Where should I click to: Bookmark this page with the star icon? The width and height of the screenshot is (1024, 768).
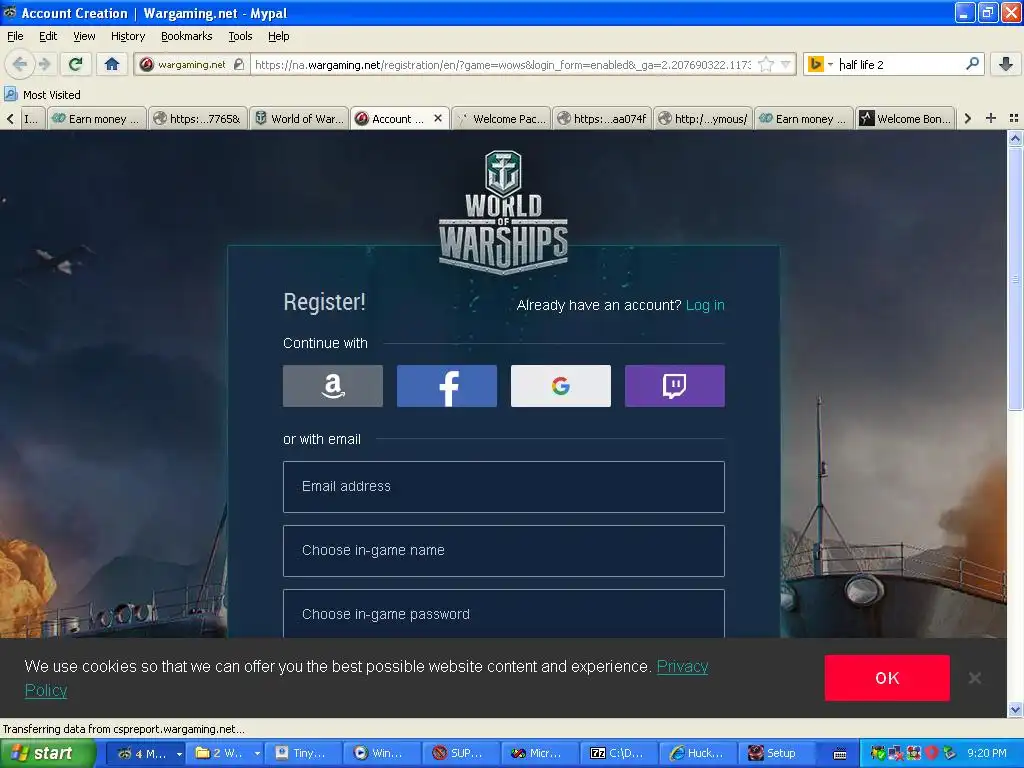click(766, 65)
